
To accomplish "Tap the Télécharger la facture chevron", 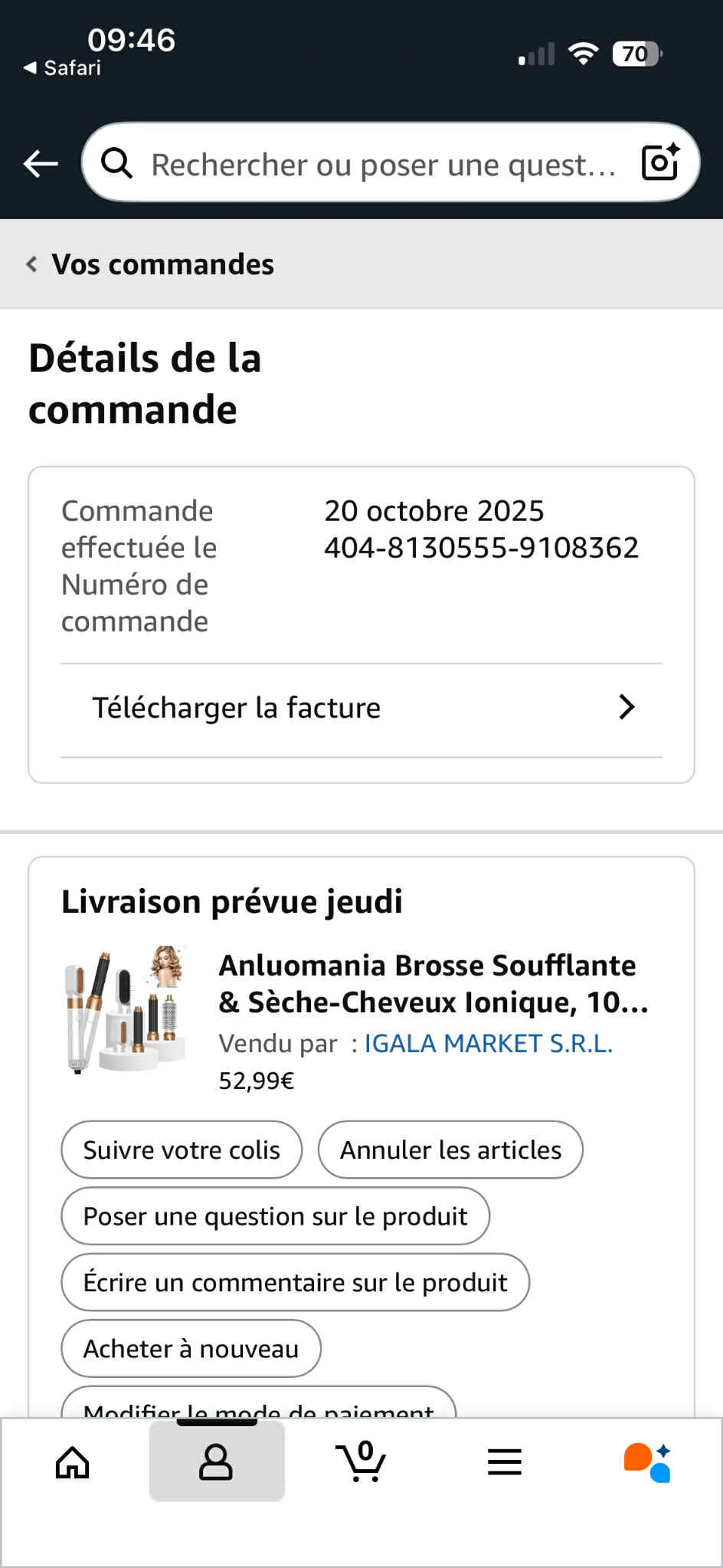I will 626,707.
